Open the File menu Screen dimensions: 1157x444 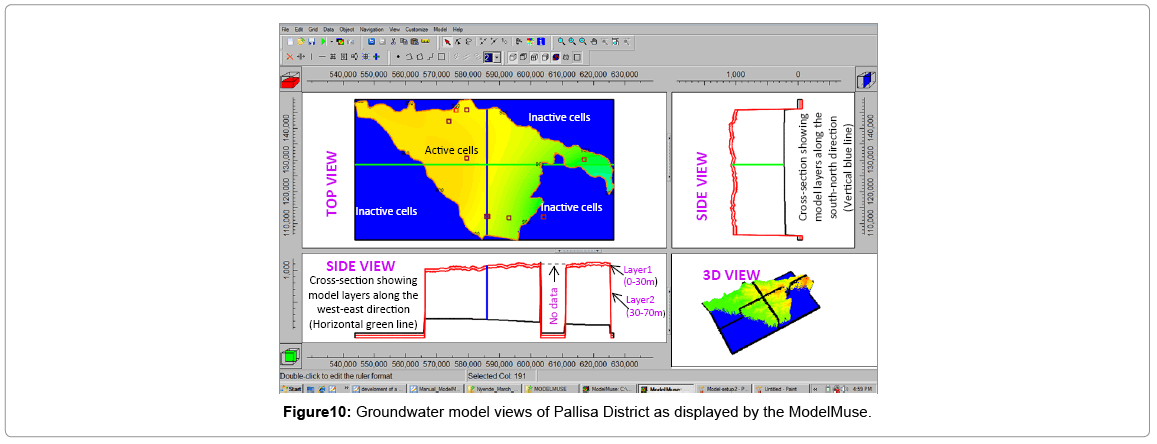[285, 30]
